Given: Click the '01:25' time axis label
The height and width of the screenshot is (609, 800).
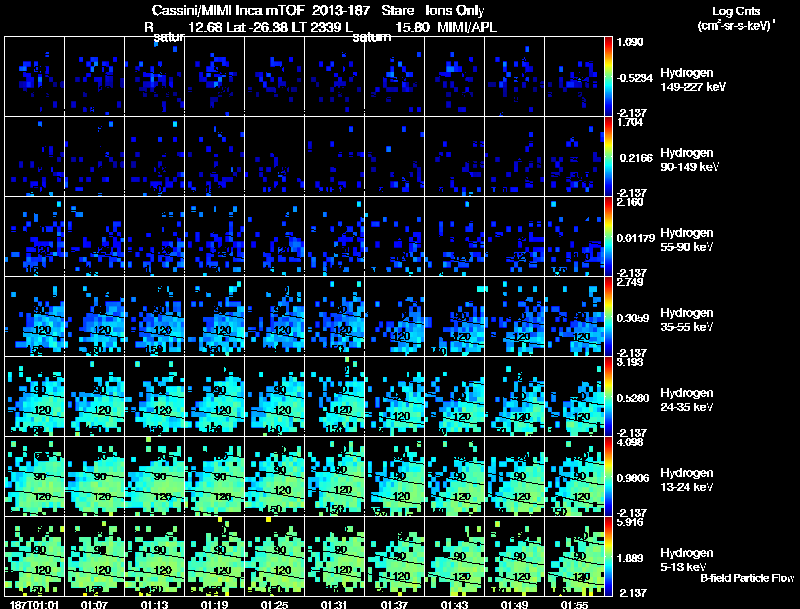Looking at the screenshot, I should 274,605.
